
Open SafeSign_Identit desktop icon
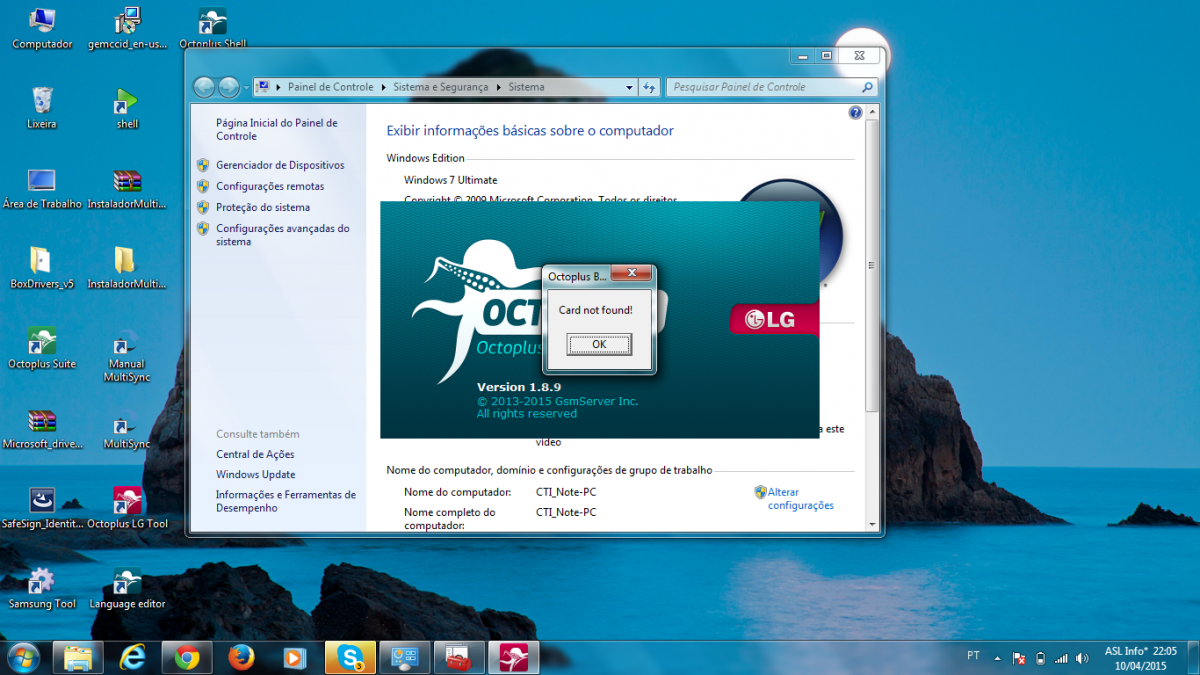pos(42,507)
